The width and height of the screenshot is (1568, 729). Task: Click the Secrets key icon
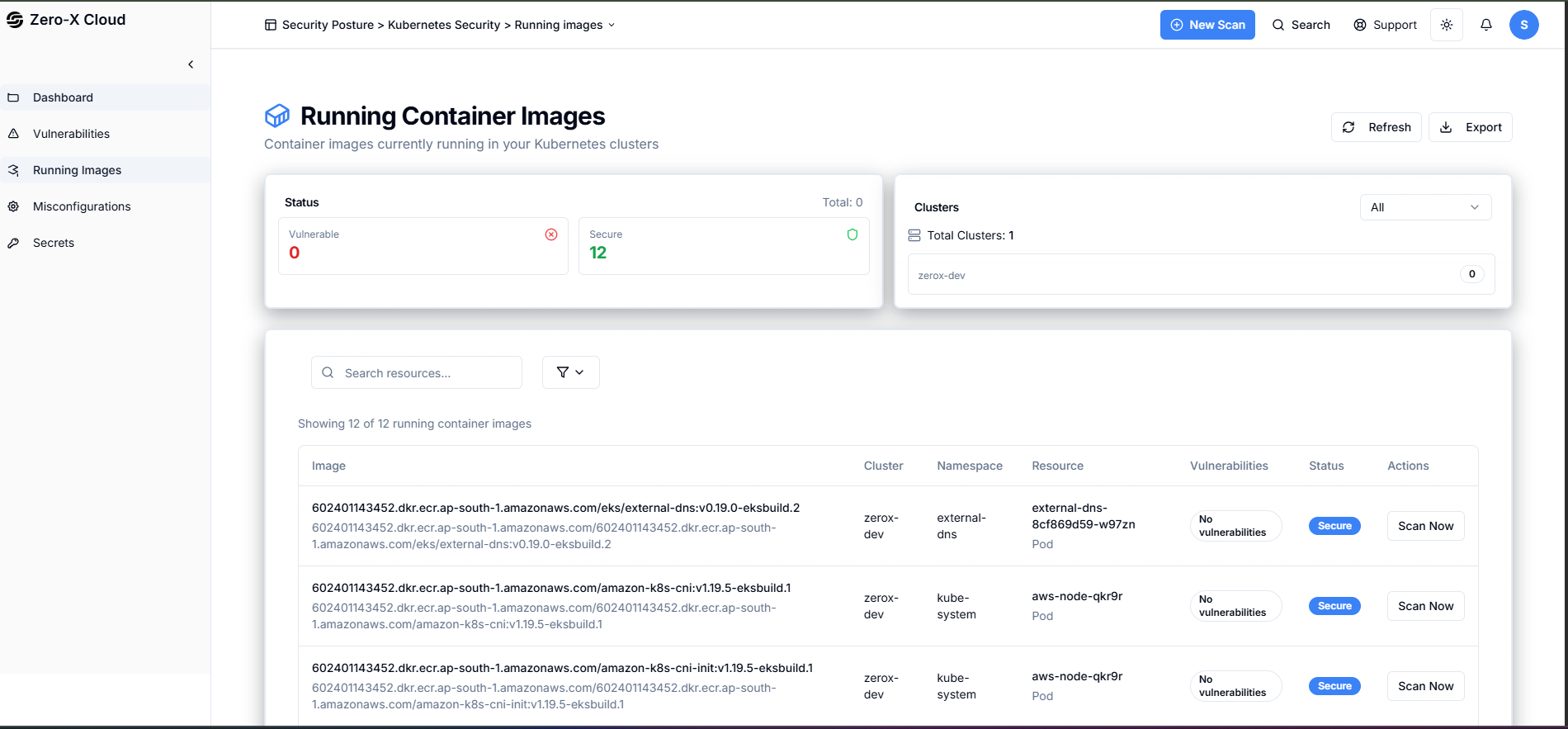click(x=13, y=243)
